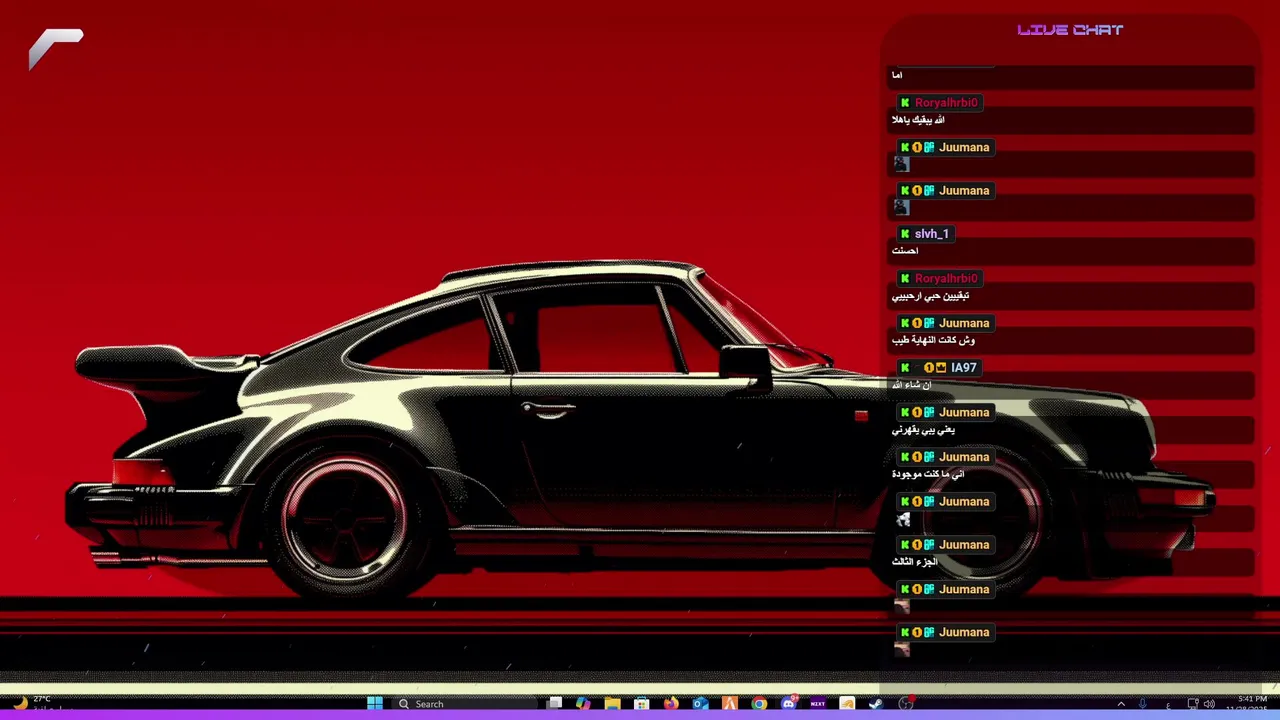Open File Explorer from the taskbar
Image resolution: width=1280 pixels, height=720 pixels.
(612, 704)
